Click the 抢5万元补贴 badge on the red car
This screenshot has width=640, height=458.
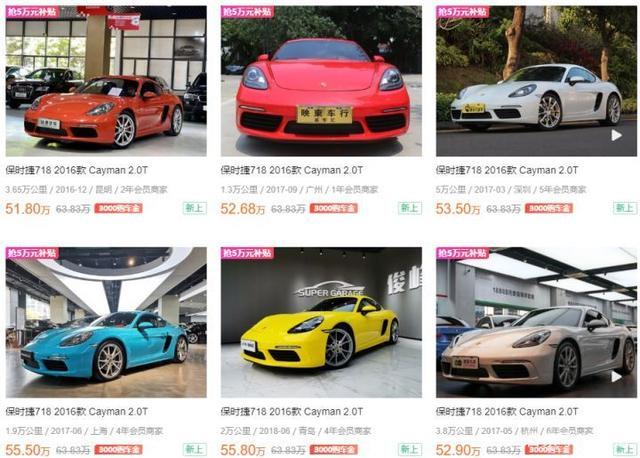tap(247, 12)
